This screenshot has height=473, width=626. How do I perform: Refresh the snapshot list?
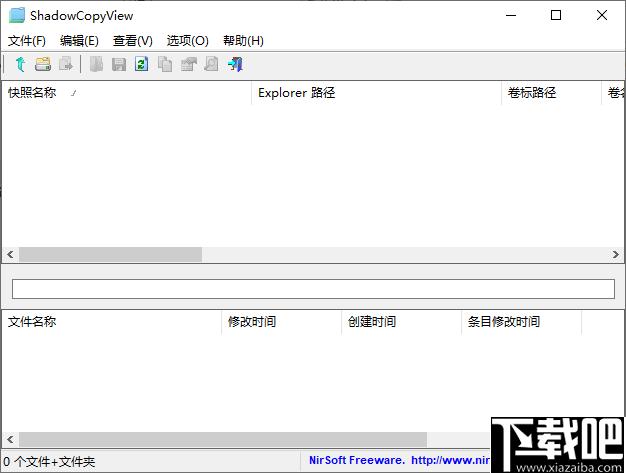(142, 64)
